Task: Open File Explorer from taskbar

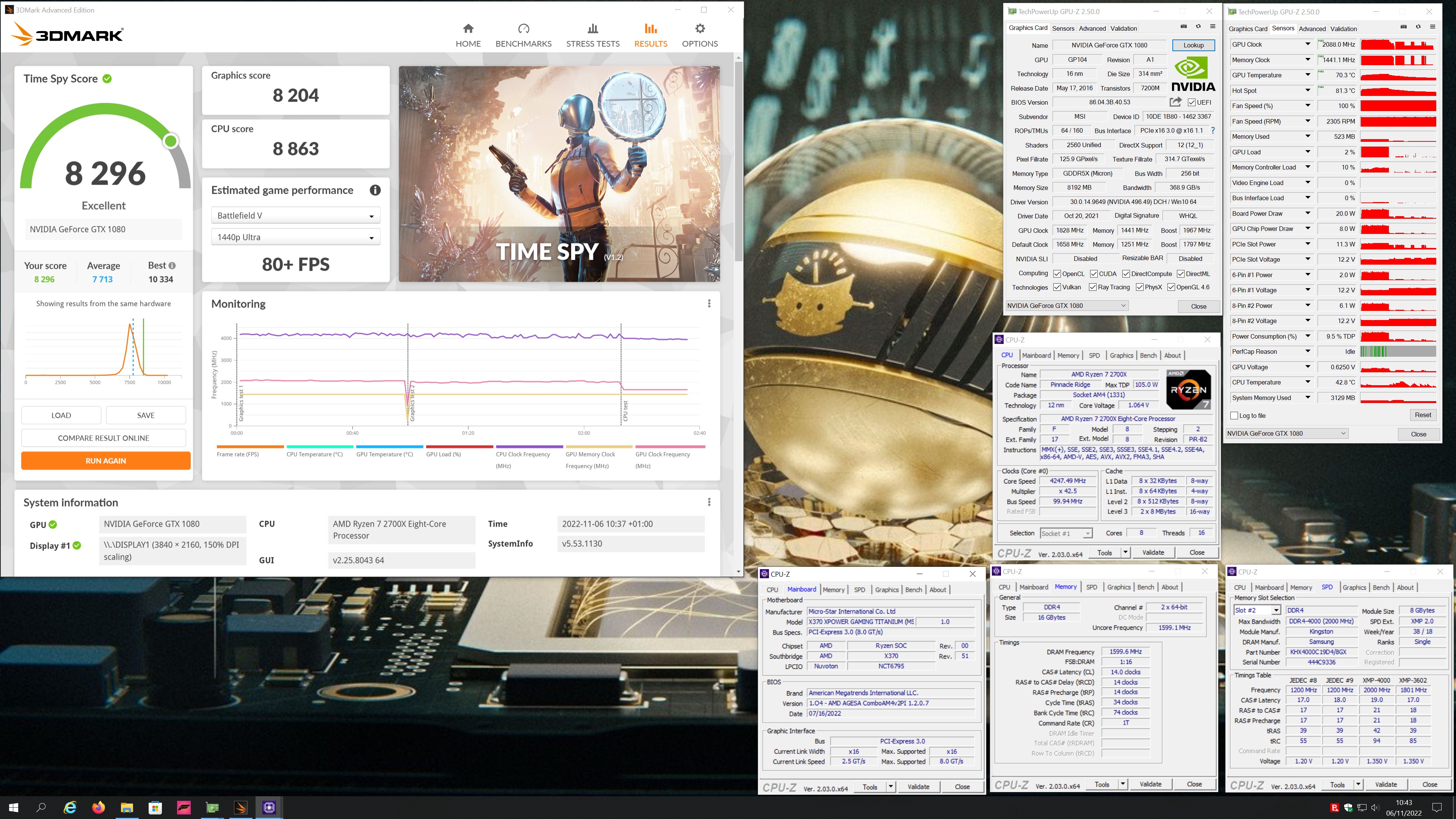Action: click(x=127, y=807)
